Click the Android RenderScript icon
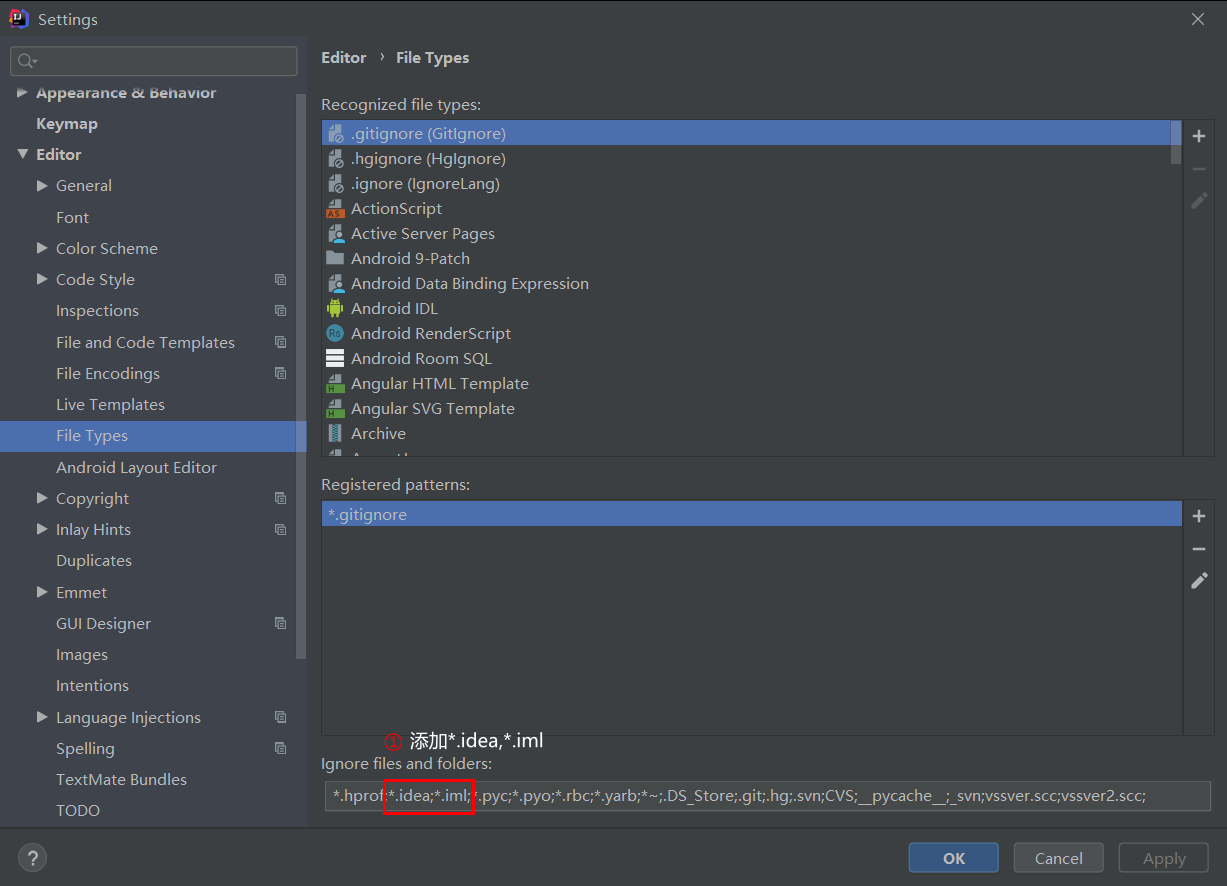This screenshot has width=1227, height=886. click(x=335, y=333)
